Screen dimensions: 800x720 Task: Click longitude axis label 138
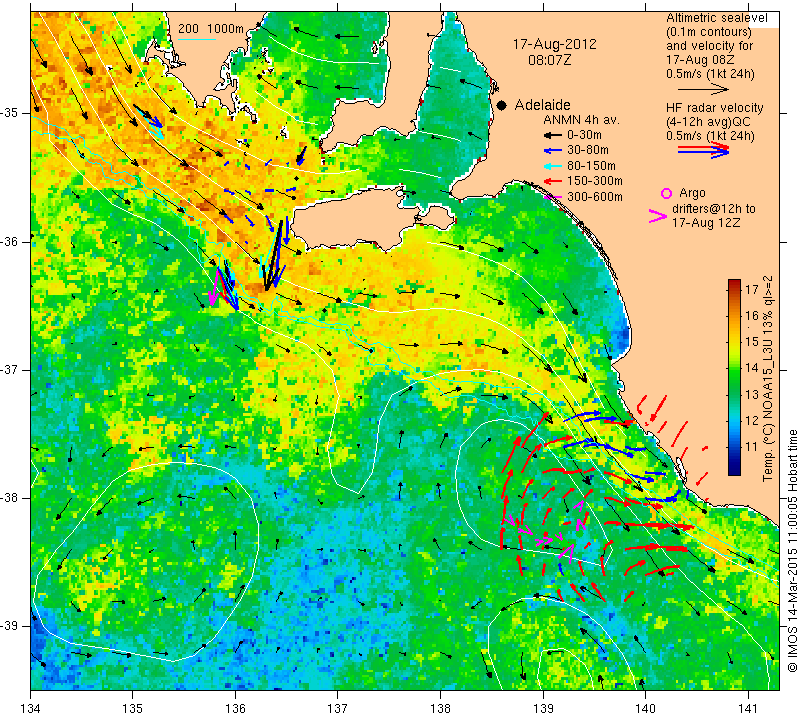[x=440, y=709]
